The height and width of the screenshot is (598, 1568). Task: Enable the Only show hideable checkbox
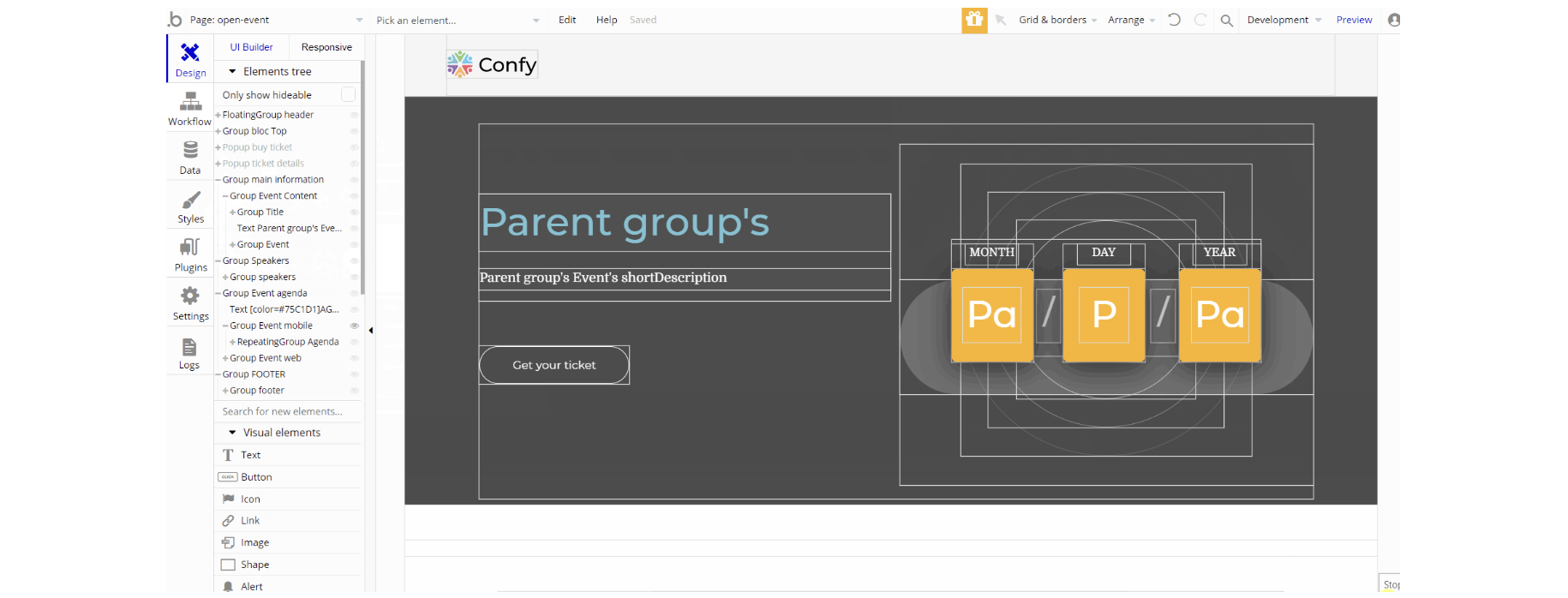tap(348, 95)
